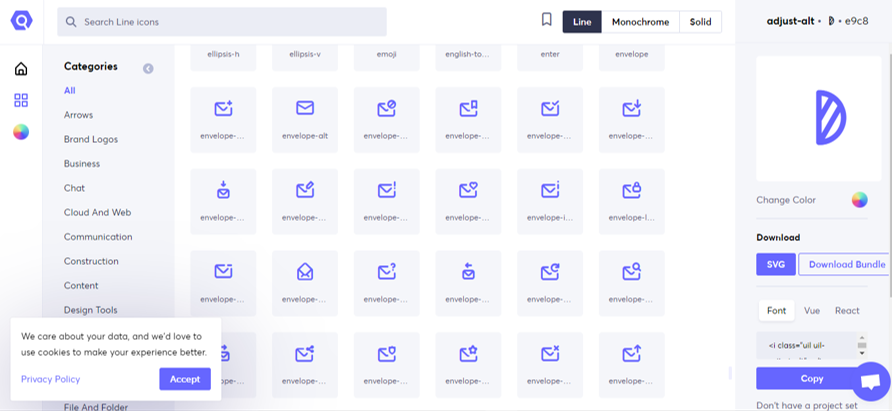Choose the envelope with share nodes icon
Viewport: 892px width, 411px height.
305,365
